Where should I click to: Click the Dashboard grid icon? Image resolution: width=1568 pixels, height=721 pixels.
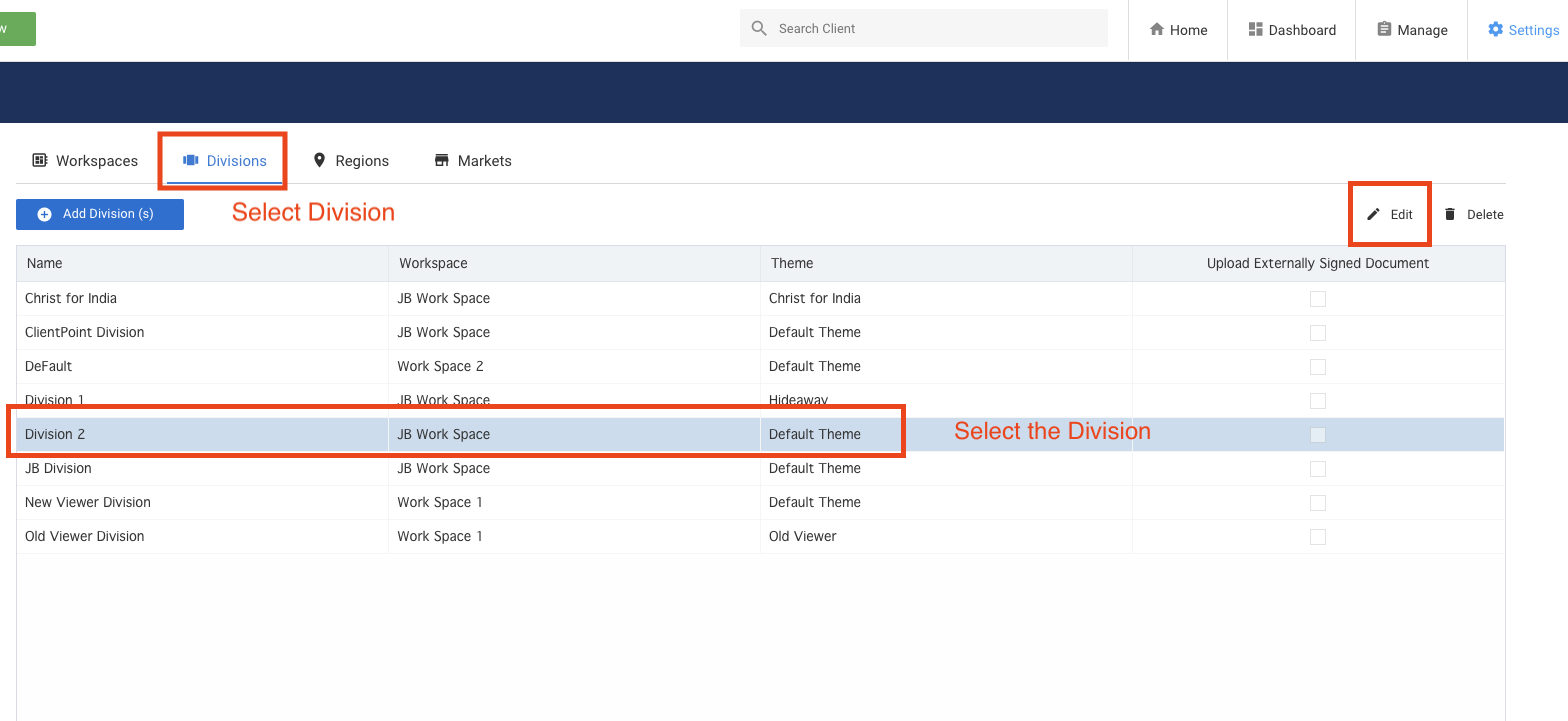click(x=1255, y=29)
